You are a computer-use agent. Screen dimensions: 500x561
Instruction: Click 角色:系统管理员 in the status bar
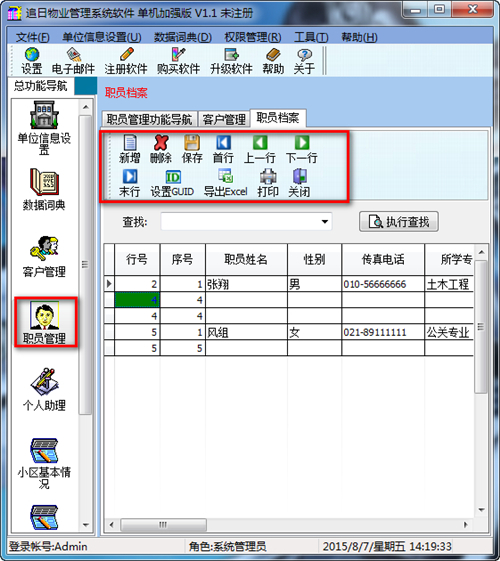point(227,546)
